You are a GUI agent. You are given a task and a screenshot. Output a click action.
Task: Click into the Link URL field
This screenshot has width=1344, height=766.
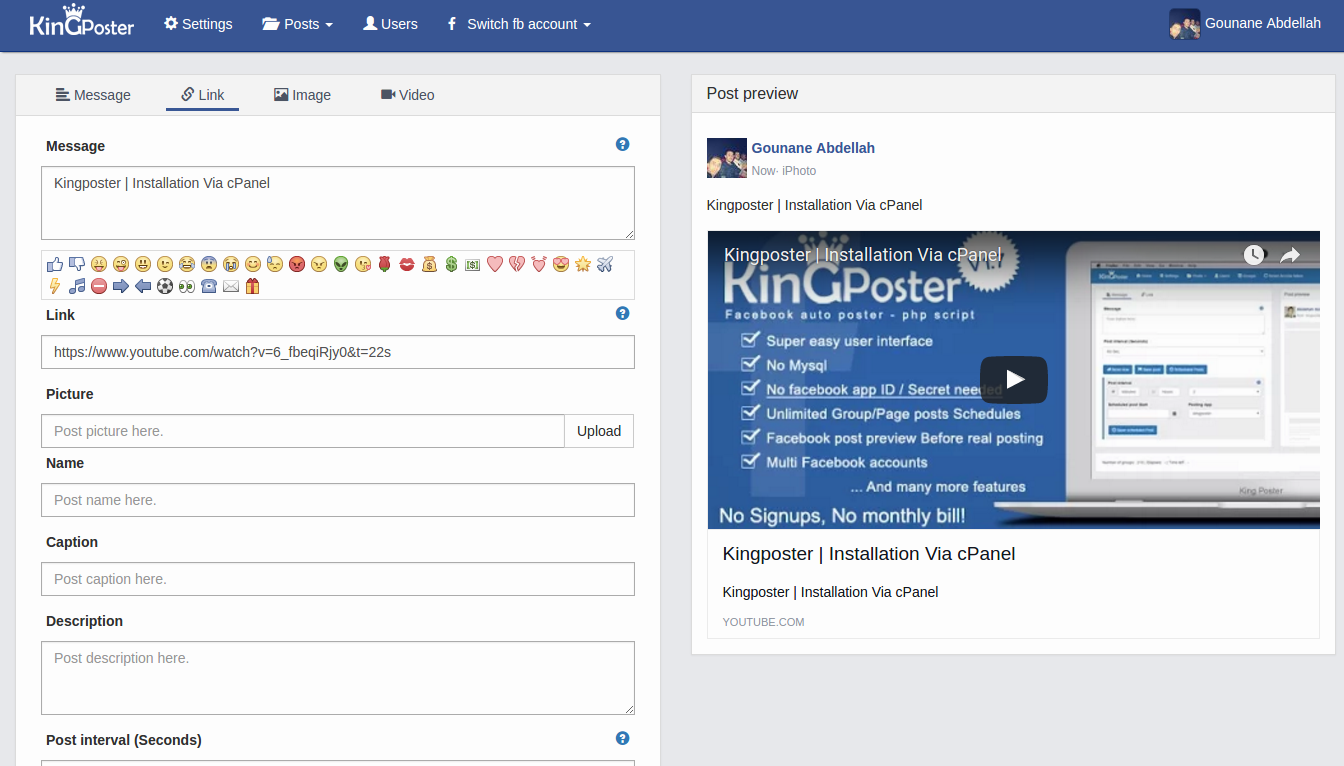[x=338, y=352]
